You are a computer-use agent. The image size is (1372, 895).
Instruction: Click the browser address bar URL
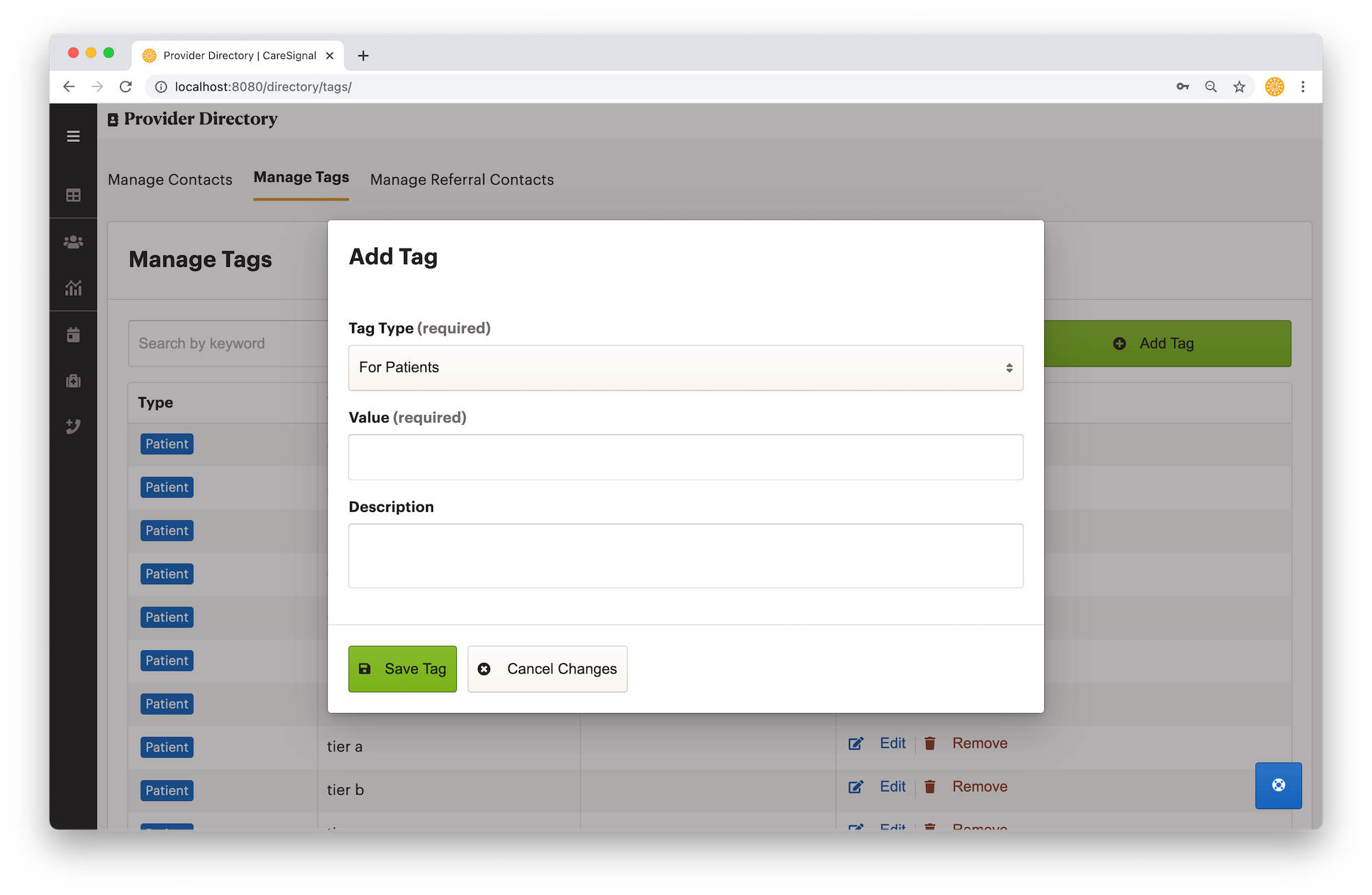[263, 86]
